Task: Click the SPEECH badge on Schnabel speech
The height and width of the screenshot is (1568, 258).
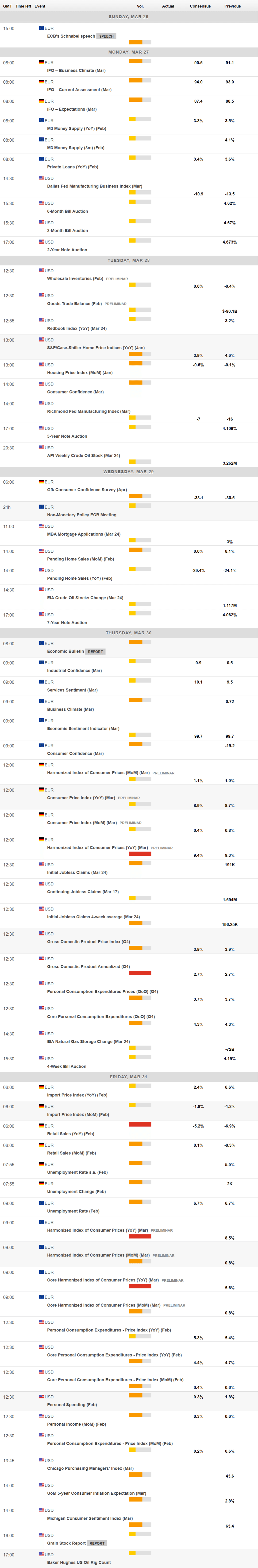Action: click(x=107, y=36)
